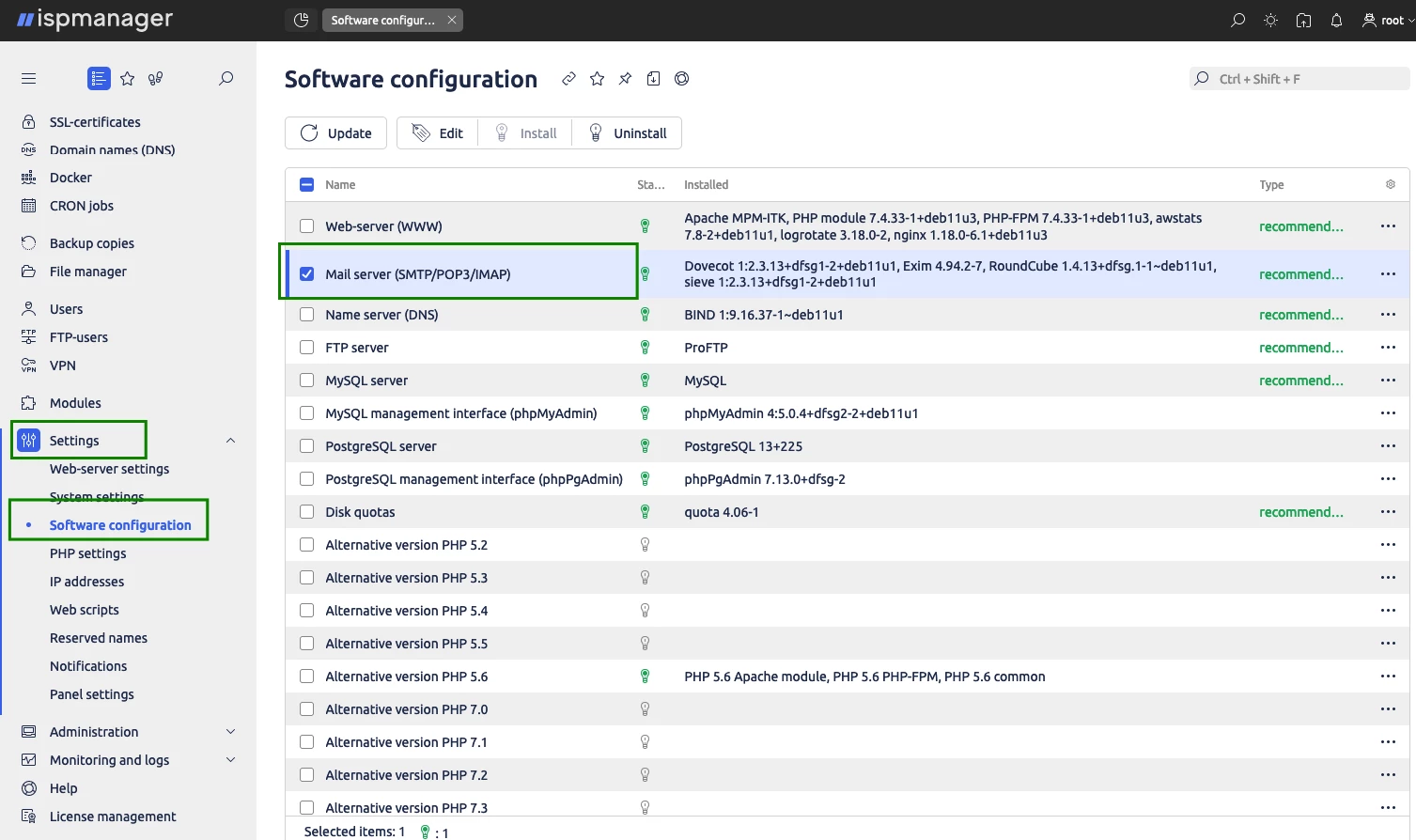Check the Disk quotas checkbox

pyautogui.click(x=306, y=512)
